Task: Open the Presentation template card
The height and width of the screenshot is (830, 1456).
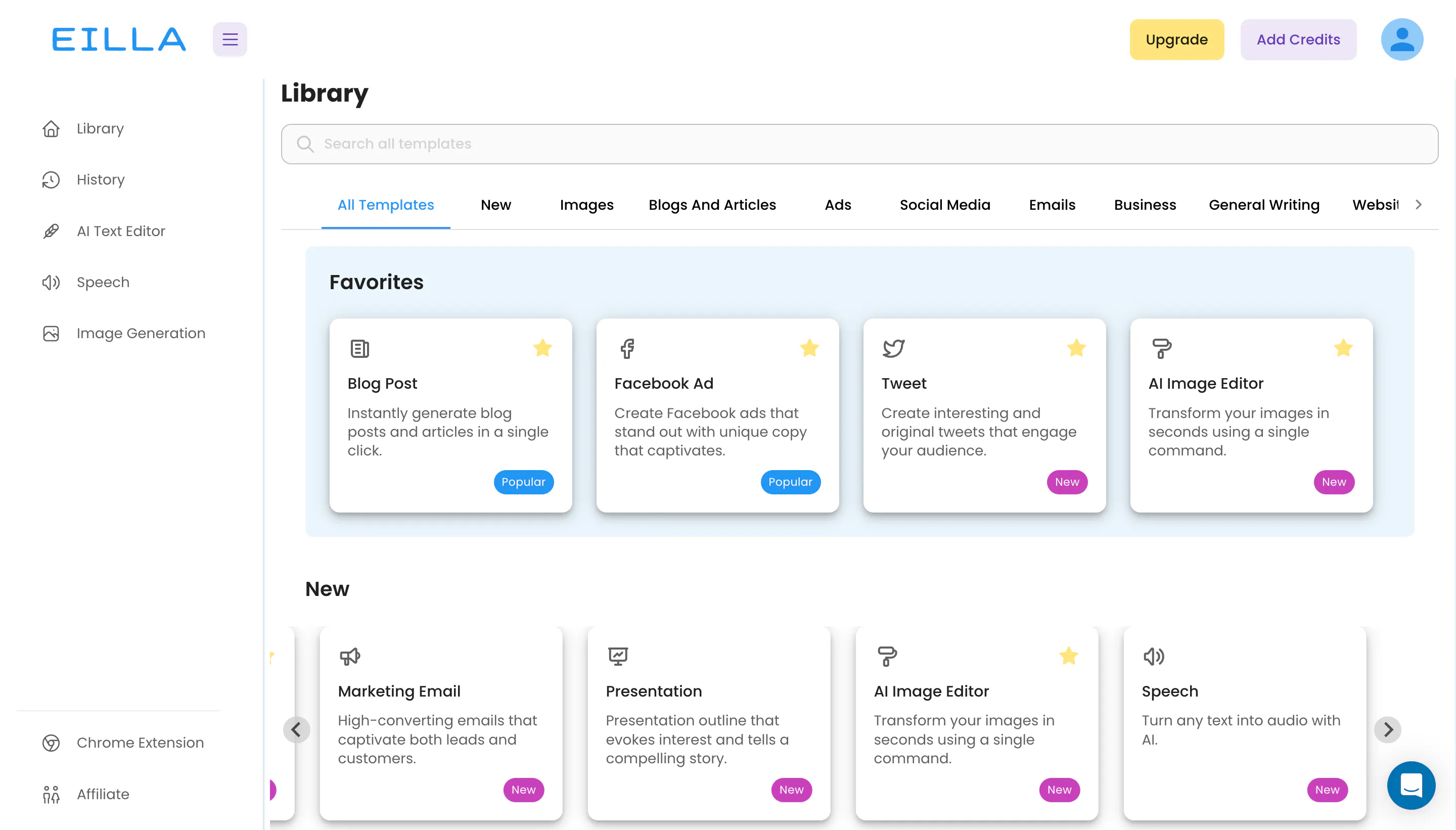Action: click(709, 723)
